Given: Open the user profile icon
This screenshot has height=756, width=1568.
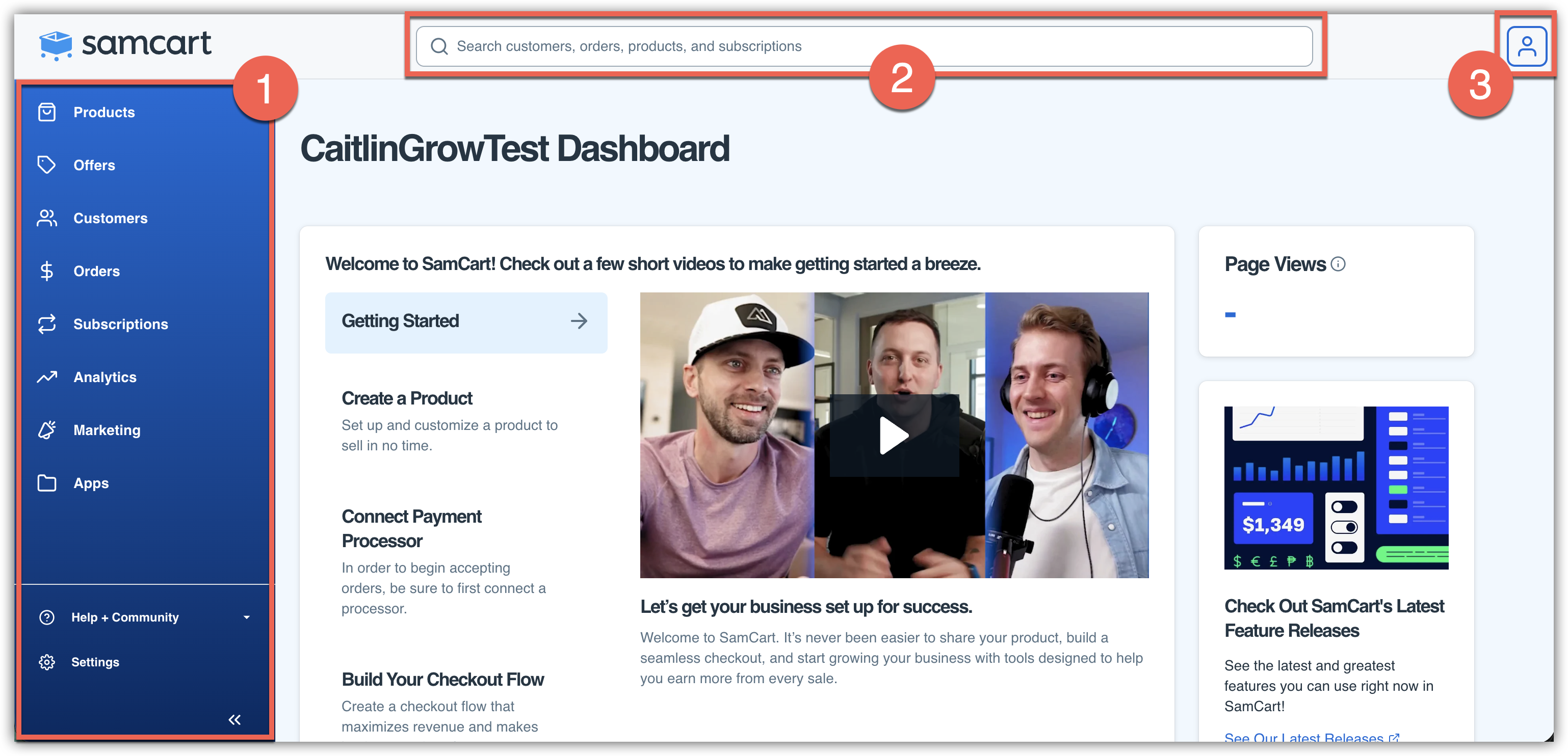Looking at the screenshot, I should (x=1526, y=46).
